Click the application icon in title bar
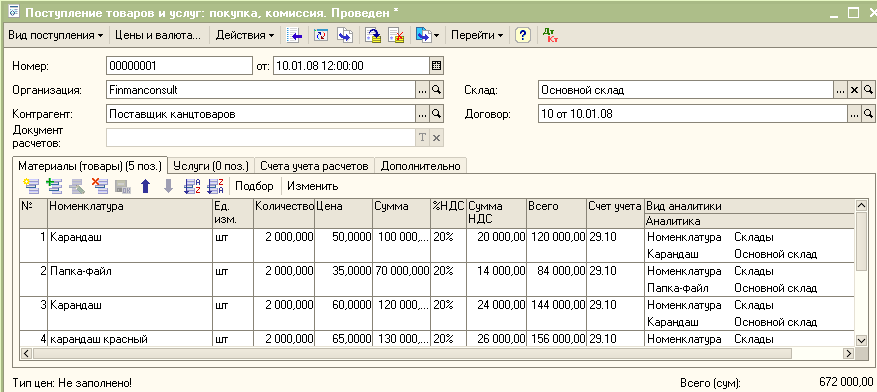This screenshot has width=877, height=392. (x=13, y=11)
